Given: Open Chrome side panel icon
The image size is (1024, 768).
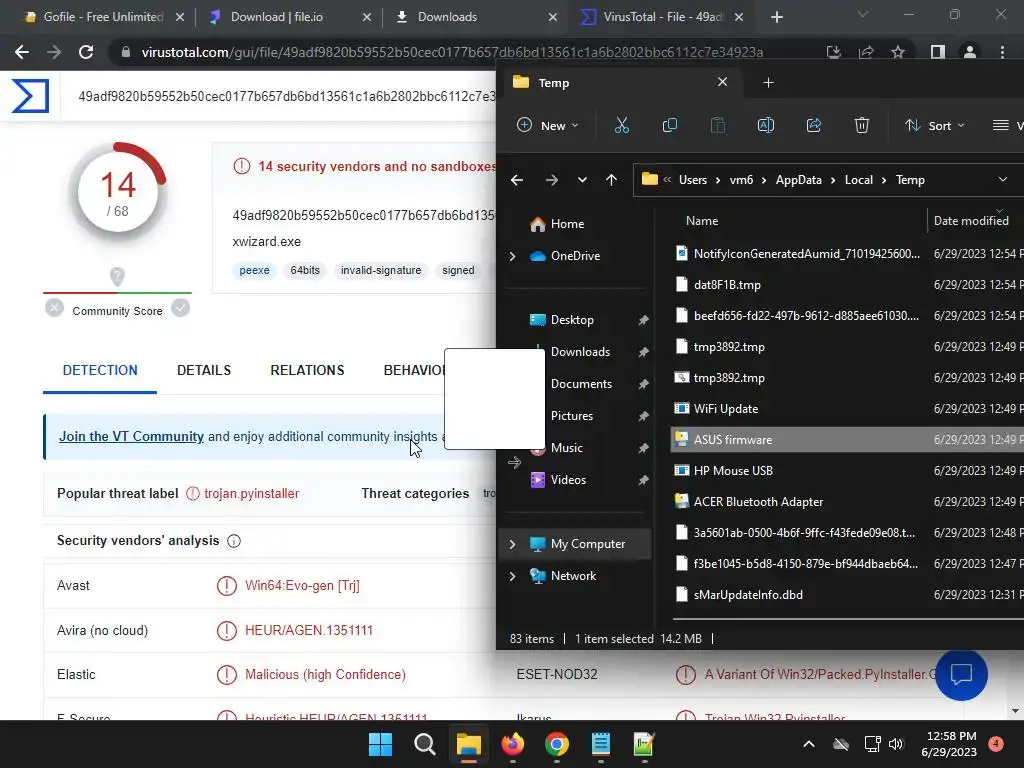Looking at the screenshot, I should point(938,52).
